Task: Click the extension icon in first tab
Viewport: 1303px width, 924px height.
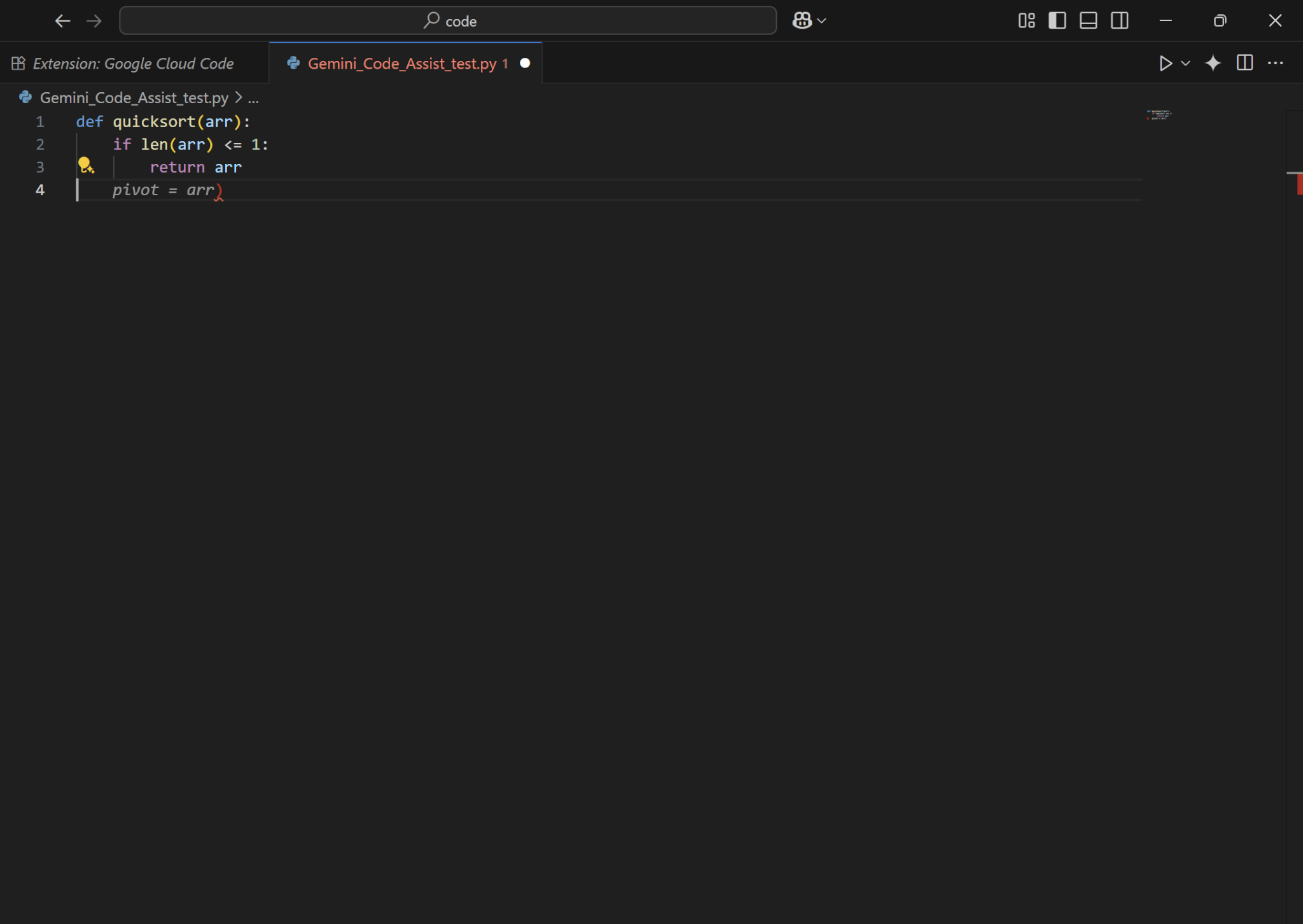Action: [18, 63]
